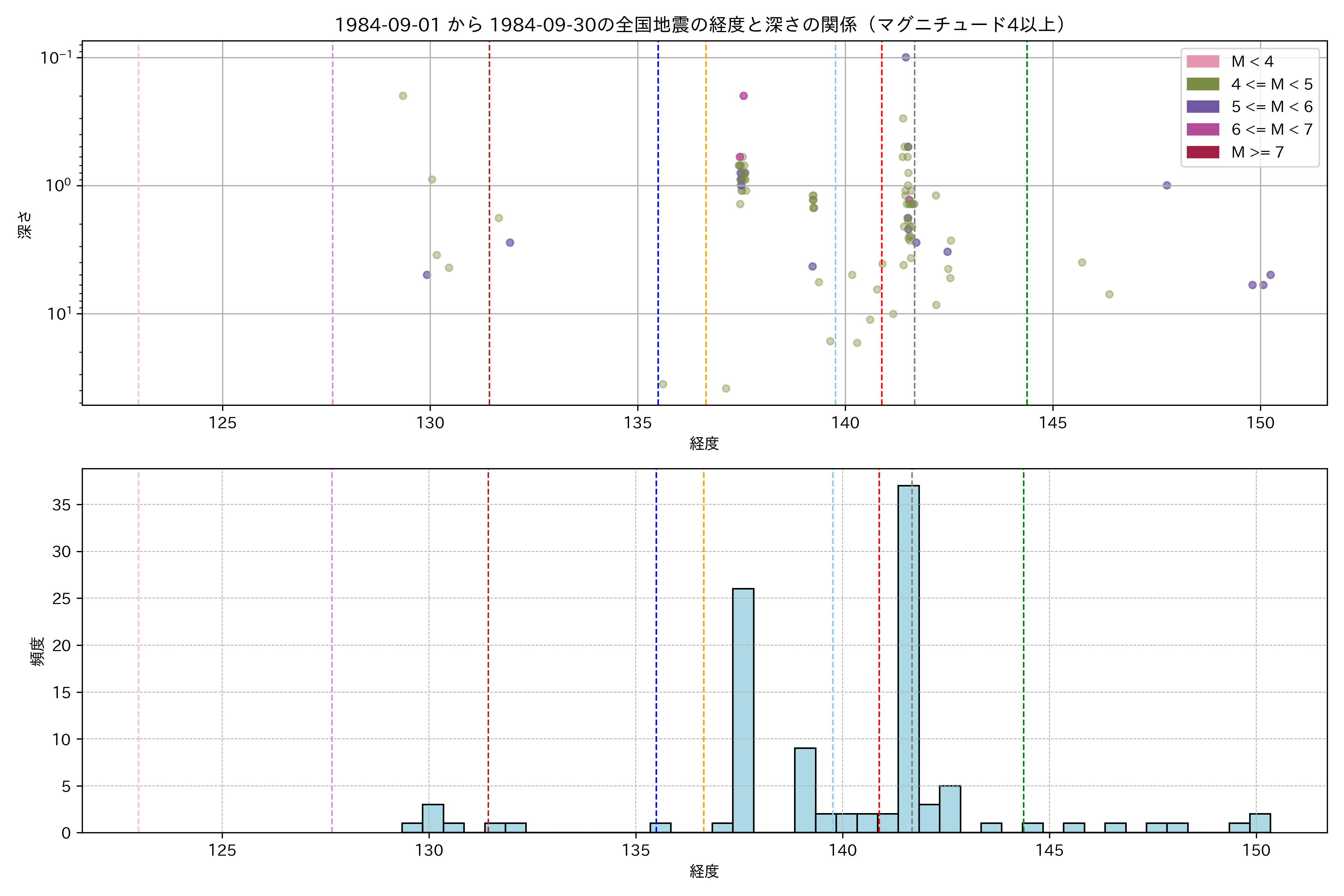Click the histogram bar reaching frequency nine
Viewport: 1344px width, 896px height.
[805, 790]
